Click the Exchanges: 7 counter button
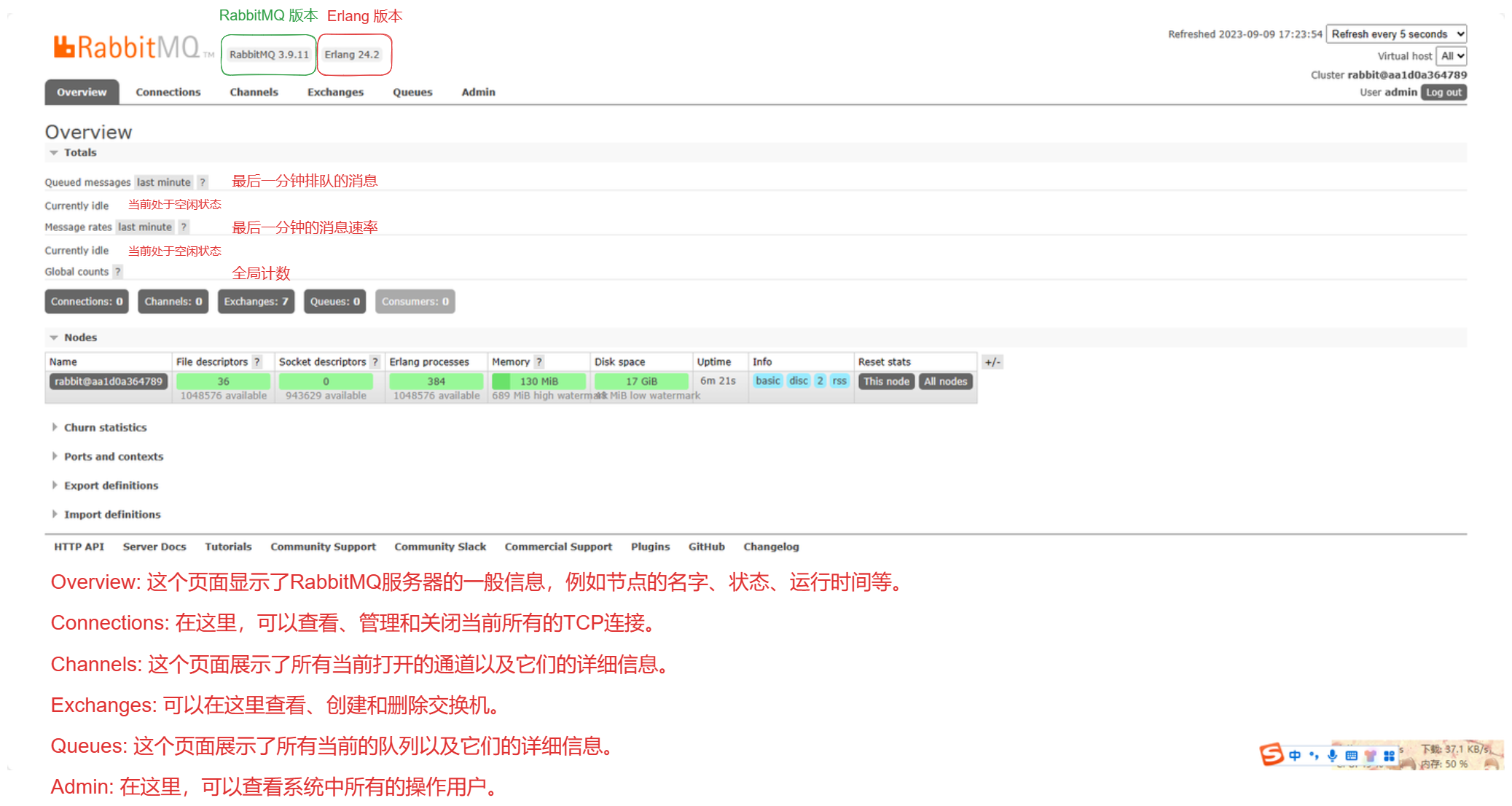 [x=256, y=302]
